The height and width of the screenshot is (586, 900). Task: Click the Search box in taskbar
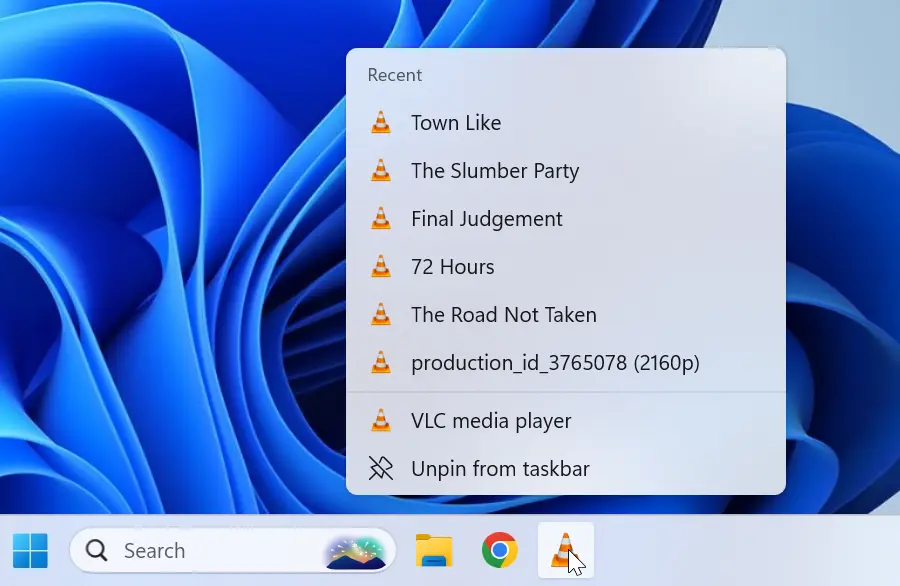[232, 550]
